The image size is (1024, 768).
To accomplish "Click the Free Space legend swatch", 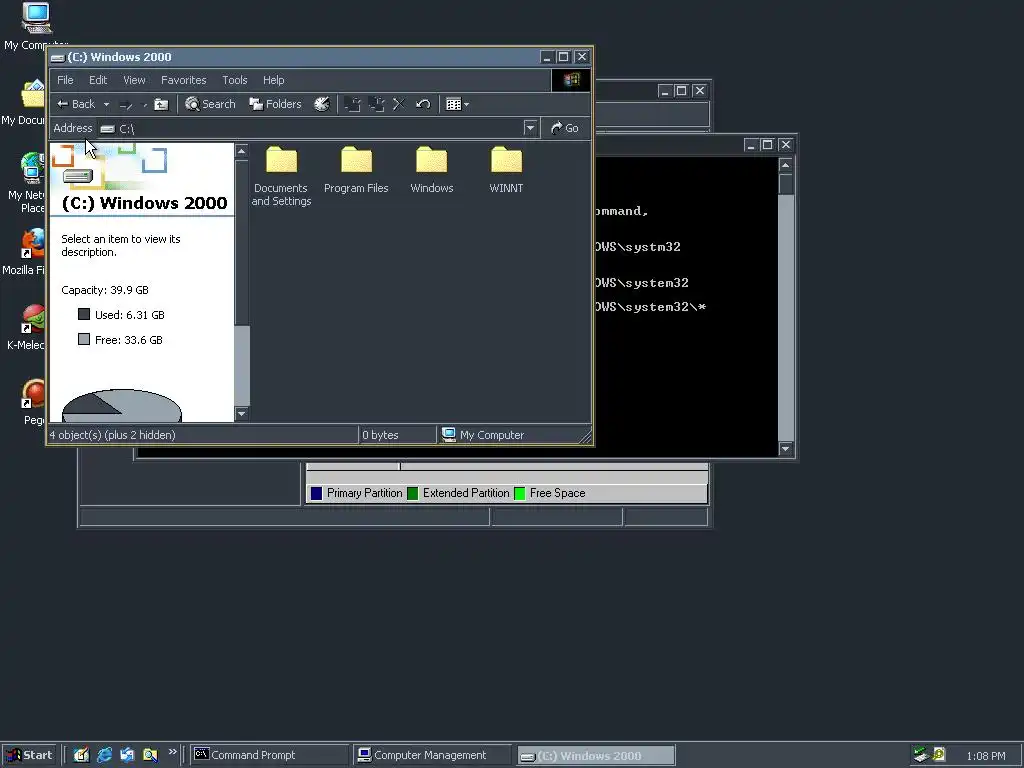I will [x=520, y=493].
